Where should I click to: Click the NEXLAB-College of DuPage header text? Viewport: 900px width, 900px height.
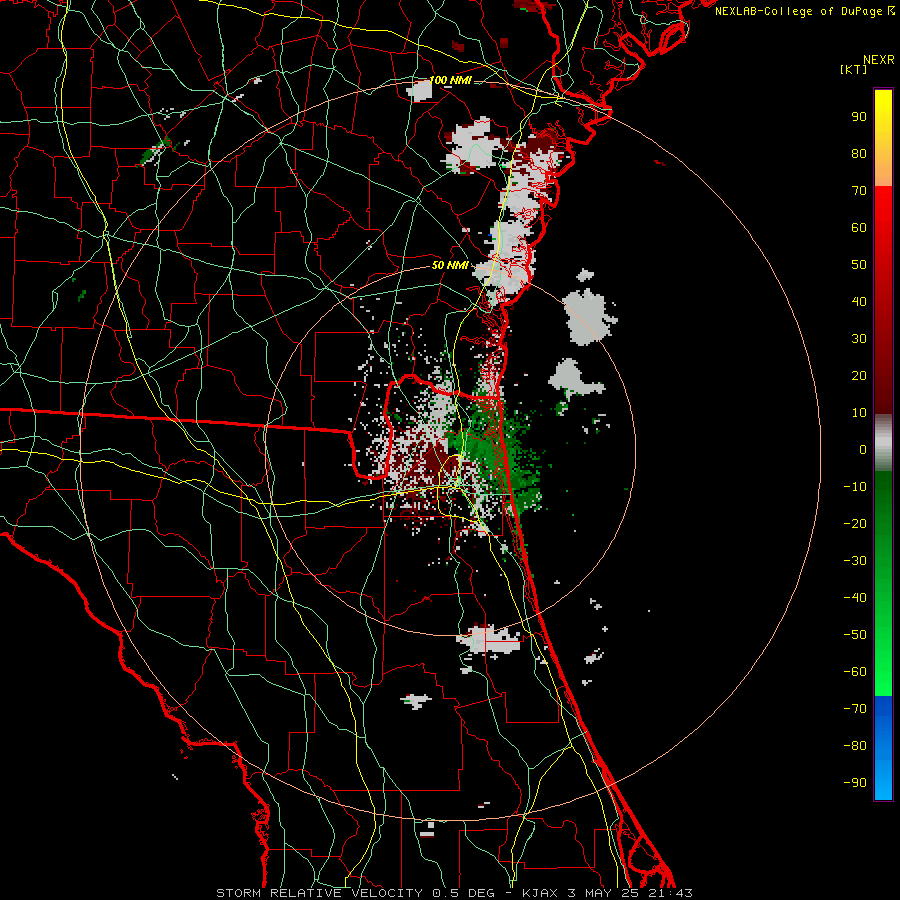tap(804, 11)
